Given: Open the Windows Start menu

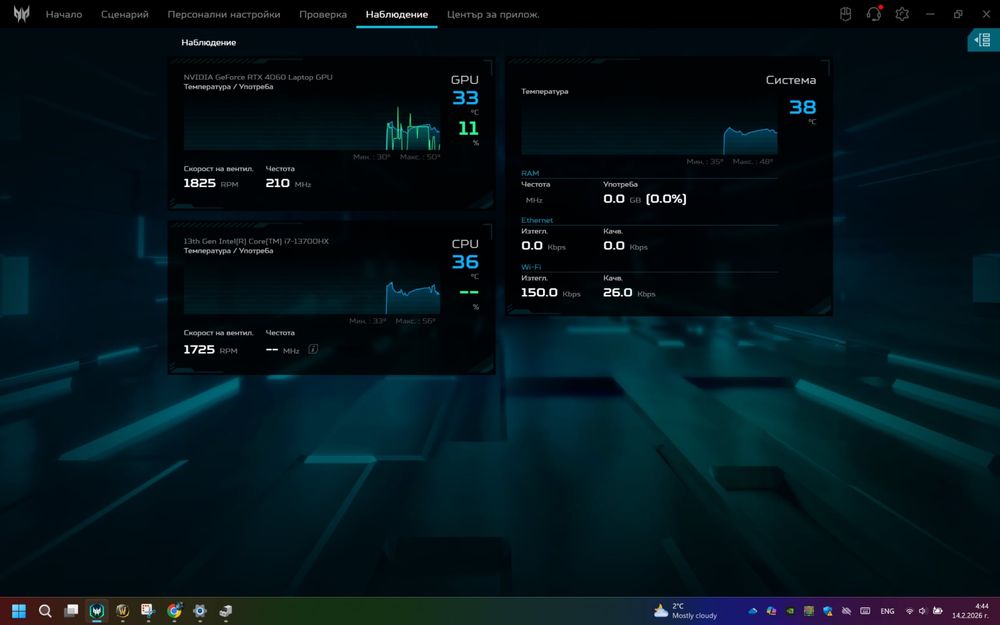Looking at the screenshot, I should click(x=19, y=611).
